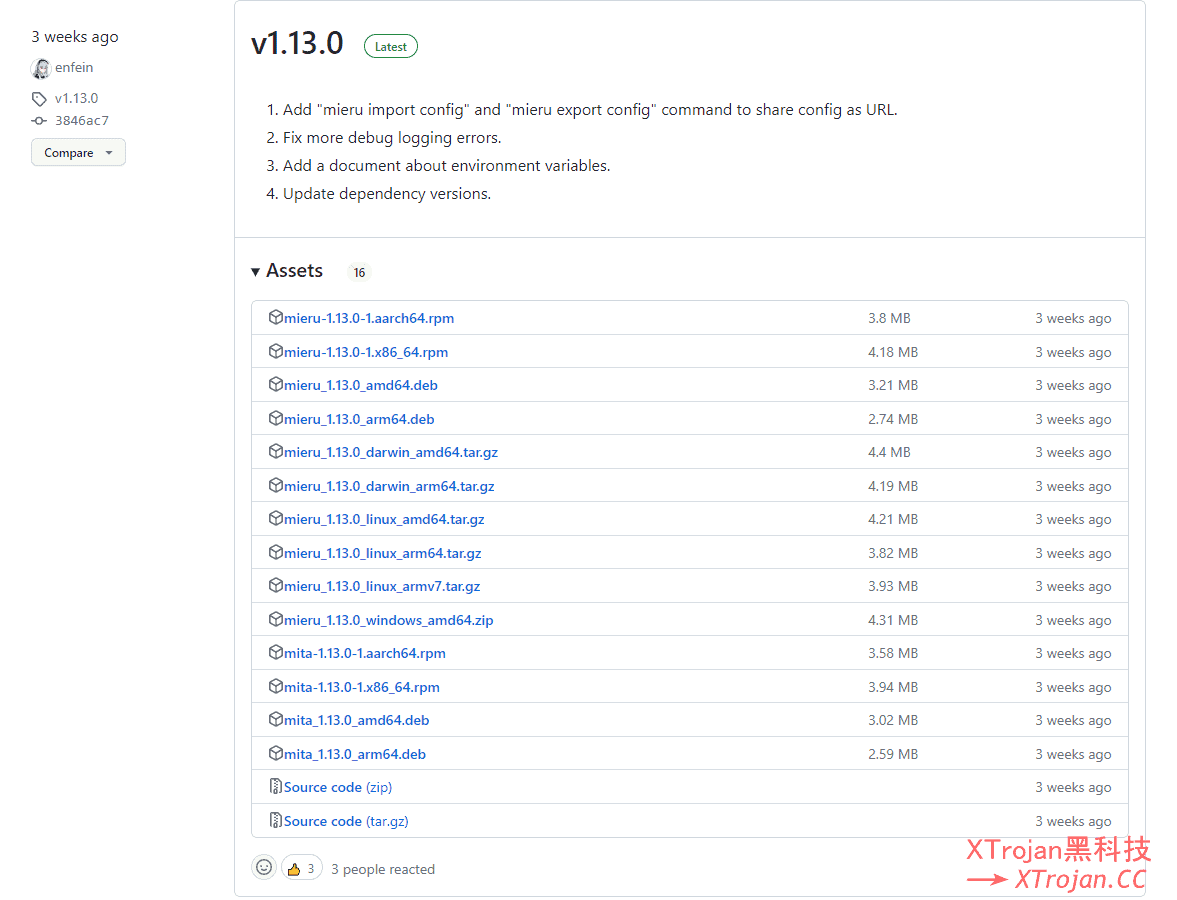Click the 3.58 MB size text
Viewport: 1177px width, 900px height.
click(893, 653)
